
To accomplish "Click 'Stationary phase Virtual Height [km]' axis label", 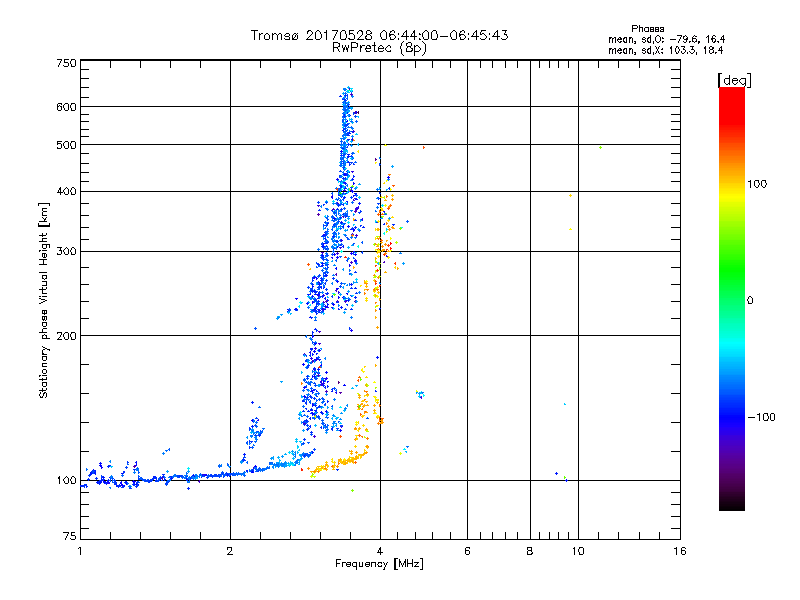I will (44, 300).
